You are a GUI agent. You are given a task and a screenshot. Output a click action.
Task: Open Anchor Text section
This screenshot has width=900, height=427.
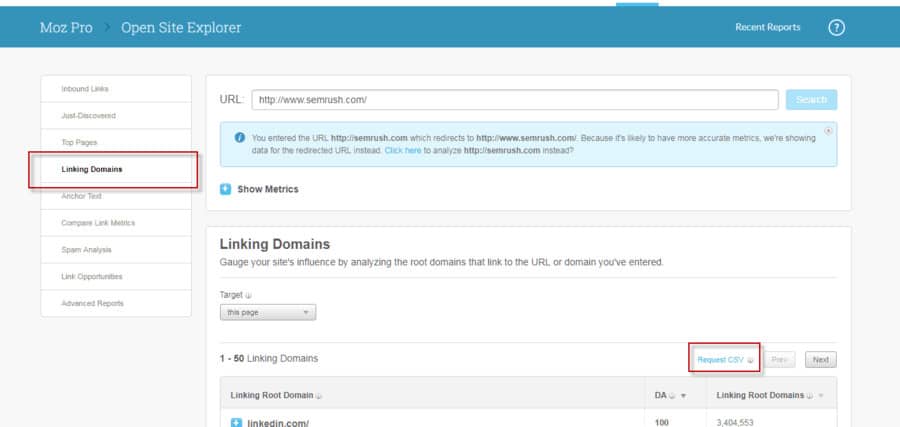click(82, 196)
